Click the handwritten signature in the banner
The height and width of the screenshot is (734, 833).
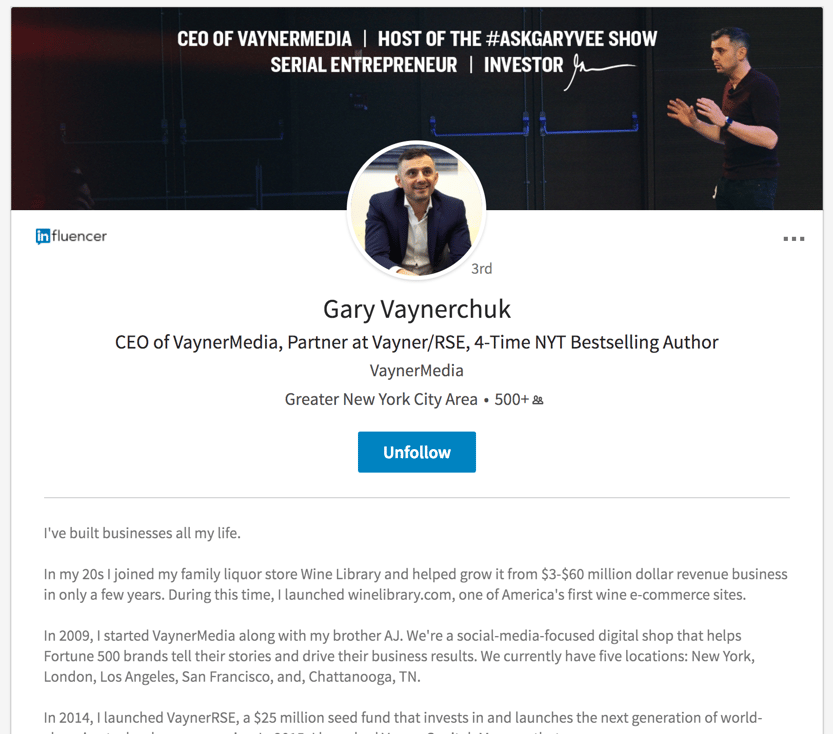(x=600, y=72)
